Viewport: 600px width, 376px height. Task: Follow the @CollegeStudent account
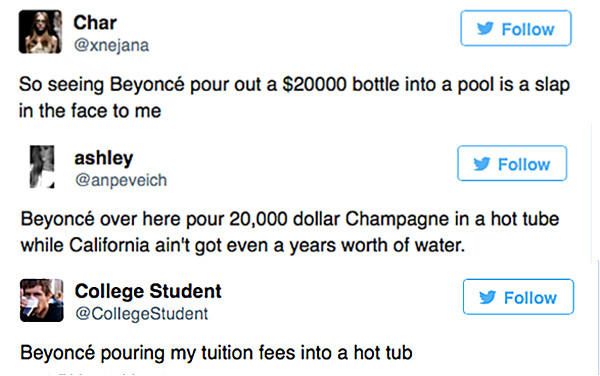(518, 297)
